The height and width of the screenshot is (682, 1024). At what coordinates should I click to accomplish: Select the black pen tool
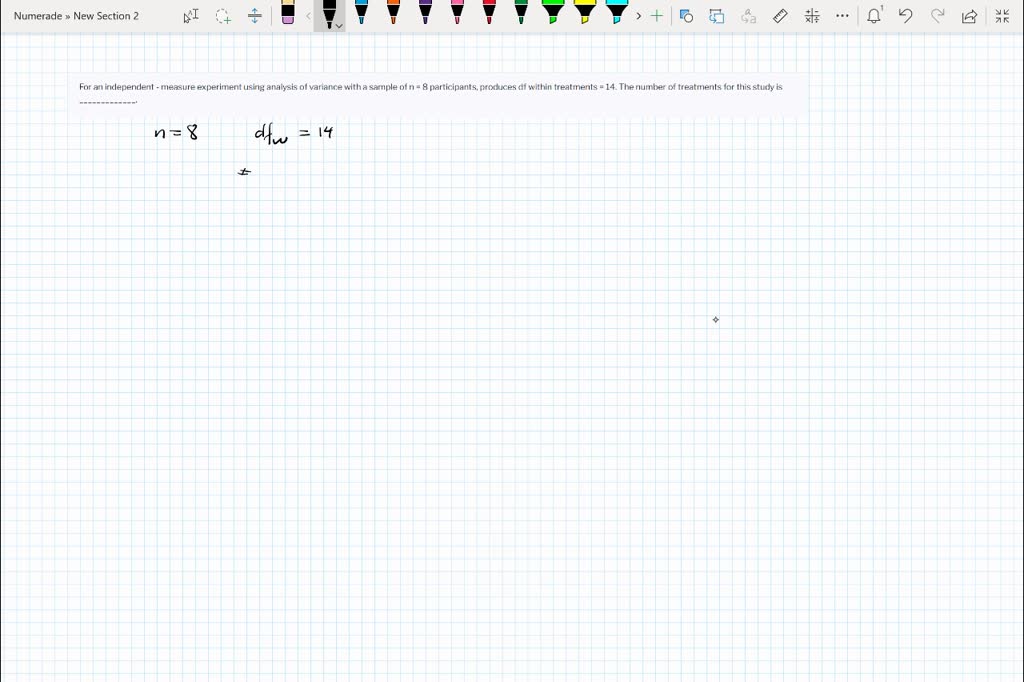pos(329,15)
